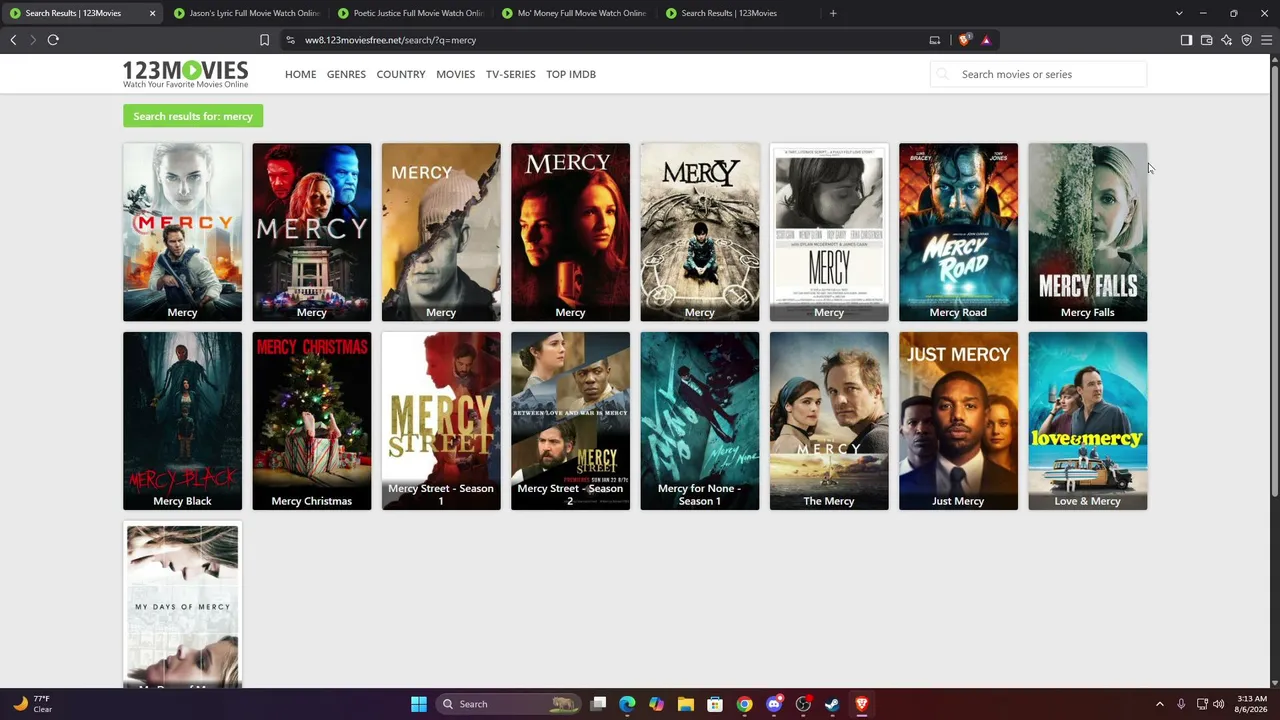Open Microsoft Store from taskbar

(x=715, y=704)
